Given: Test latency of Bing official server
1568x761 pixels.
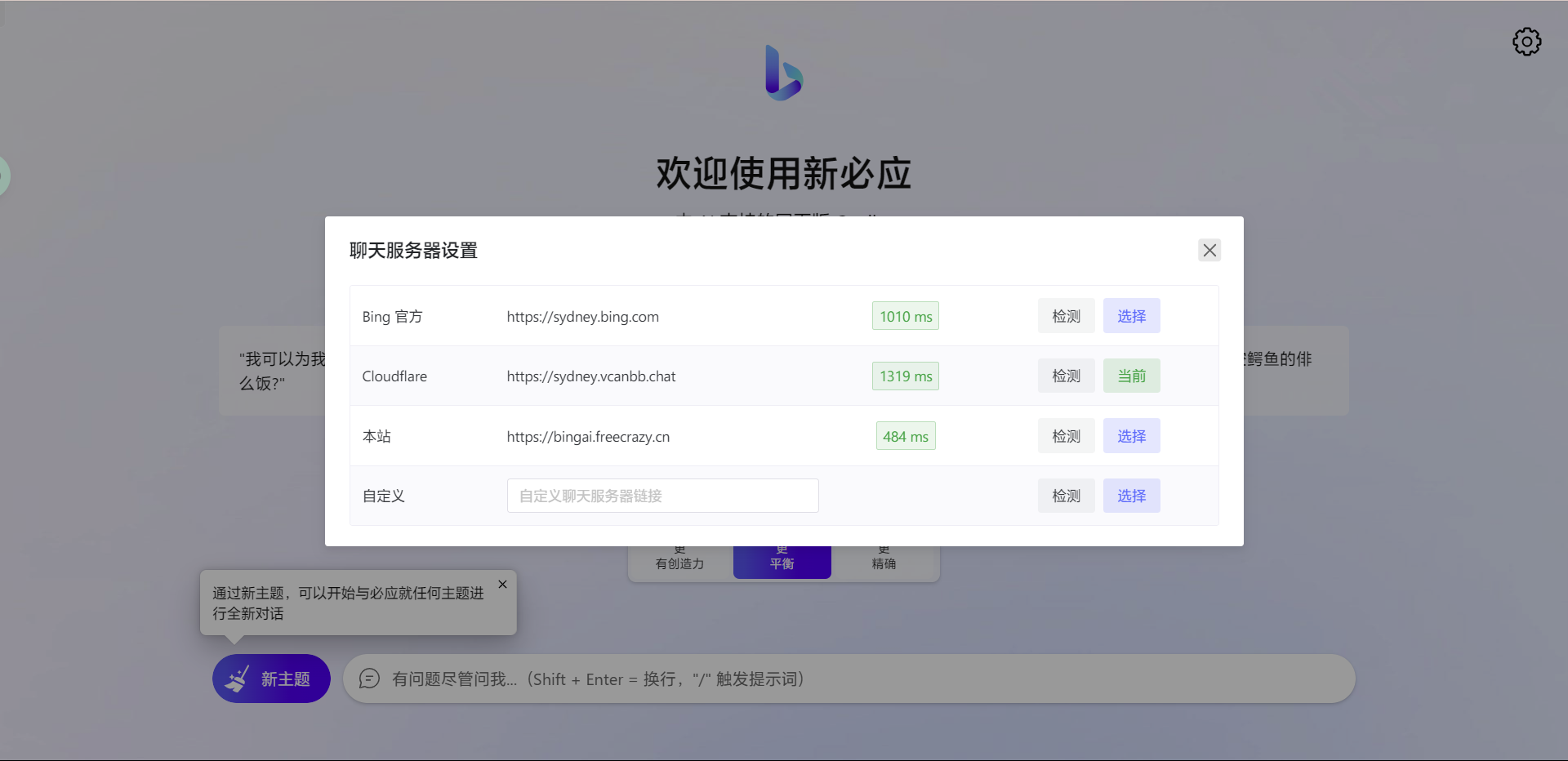Looking at the screenshot, I should [x=1066, y=316].
